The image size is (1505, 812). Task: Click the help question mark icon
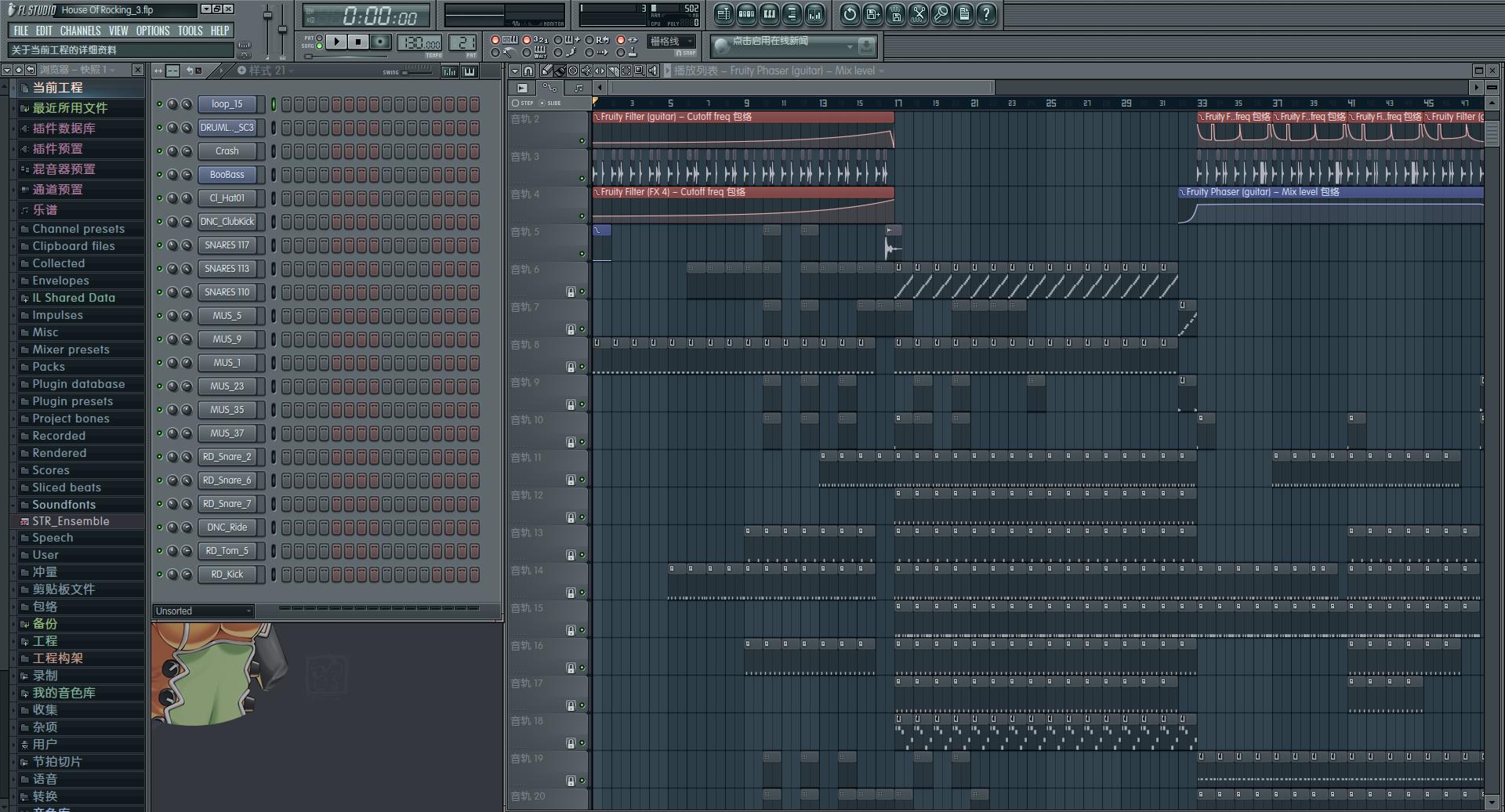[986, 13]
